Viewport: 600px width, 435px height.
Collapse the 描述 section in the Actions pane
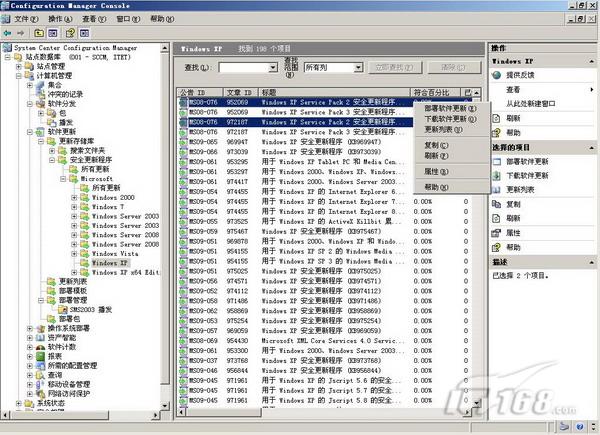[x=592, y=262]
